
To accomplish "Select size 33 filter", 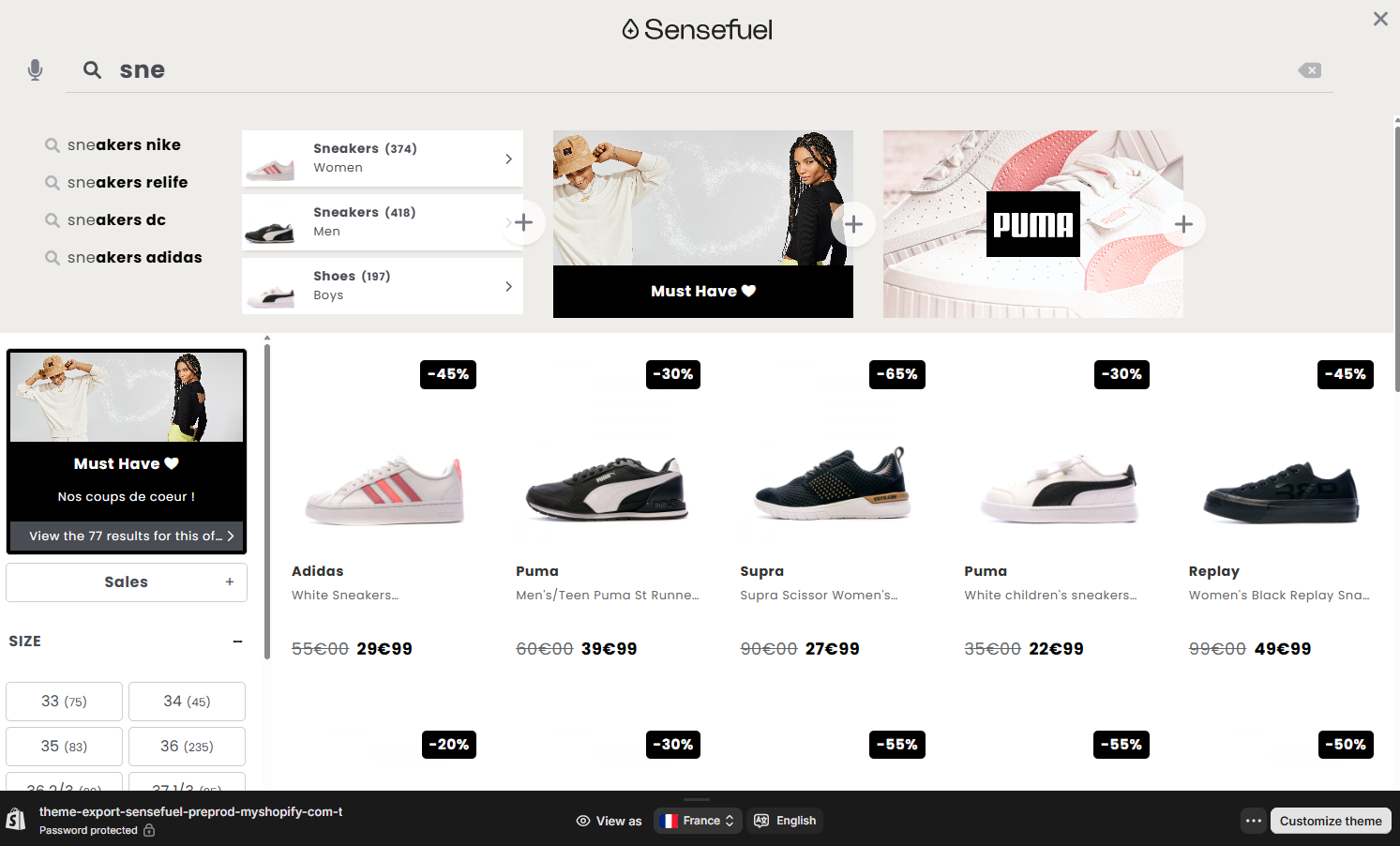I will coord(64,702).
